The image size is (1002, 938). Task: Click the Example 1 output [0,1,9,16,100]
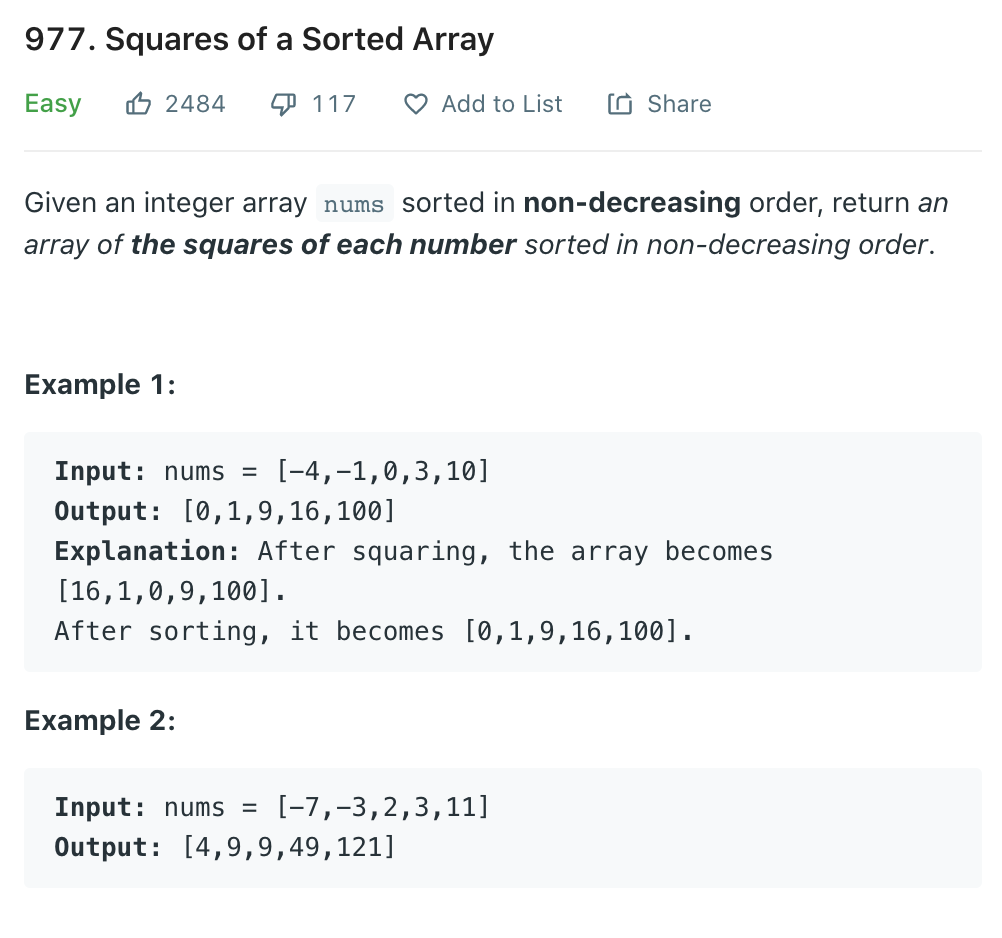point(289,511)
